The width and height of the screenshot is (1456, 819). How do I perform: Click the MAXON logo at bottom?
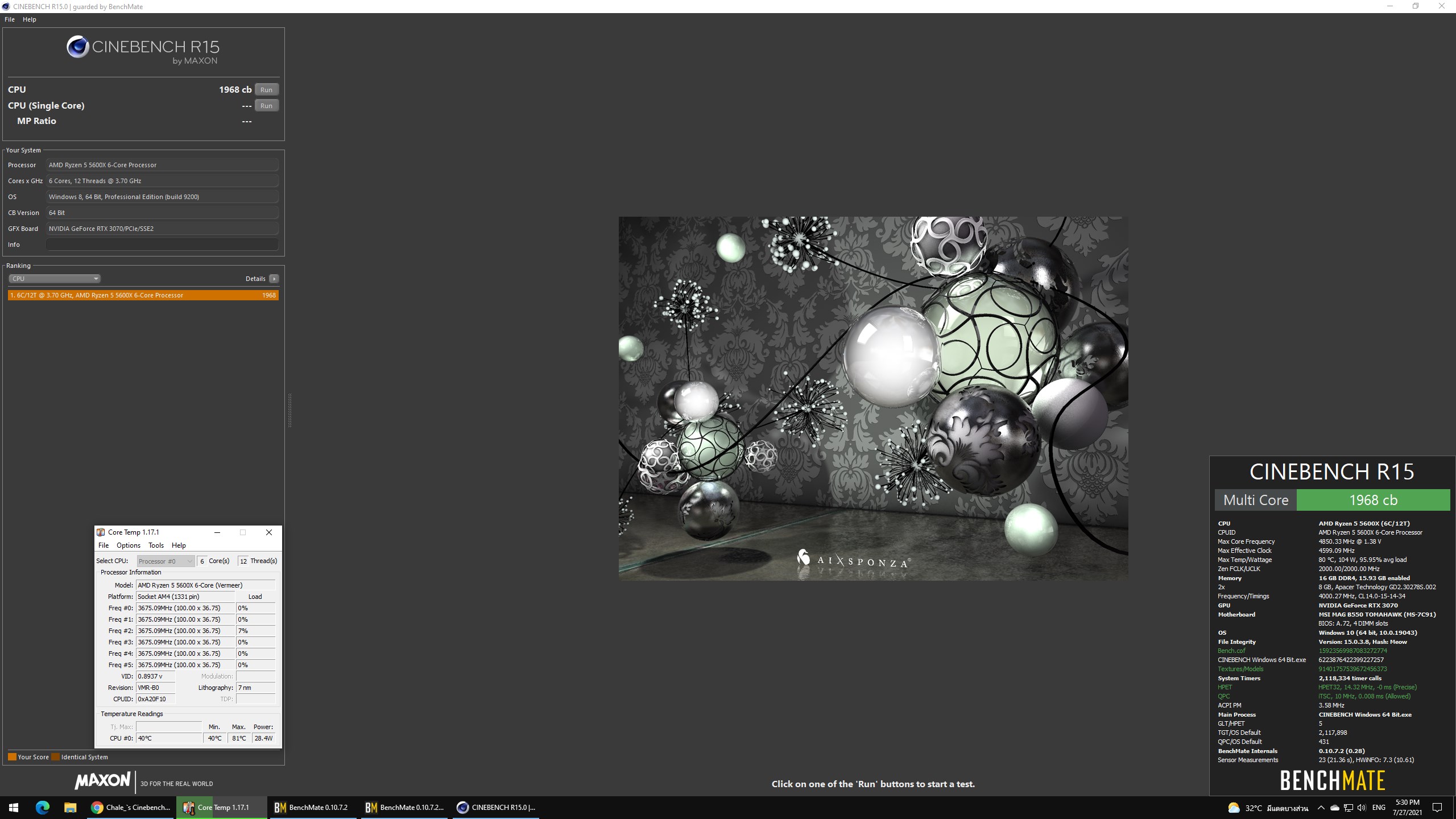(x=103, y=781)
